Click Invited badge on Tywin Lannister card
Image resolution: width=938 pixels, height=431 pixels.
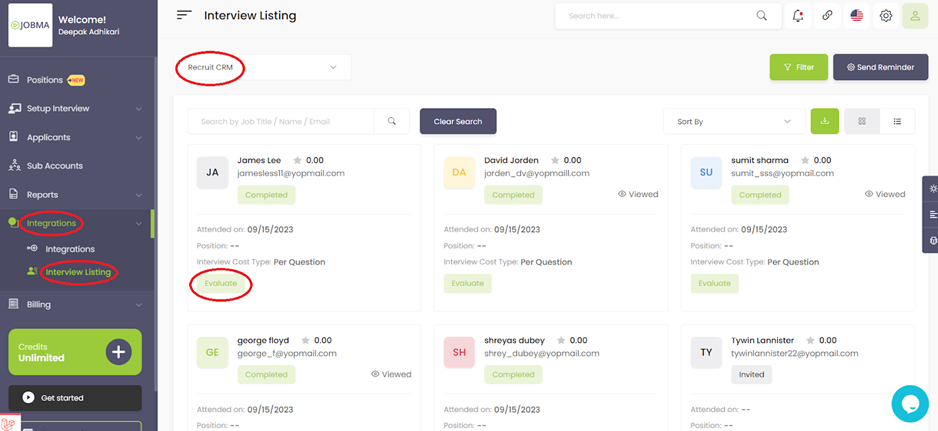click(x=751, y=375)
